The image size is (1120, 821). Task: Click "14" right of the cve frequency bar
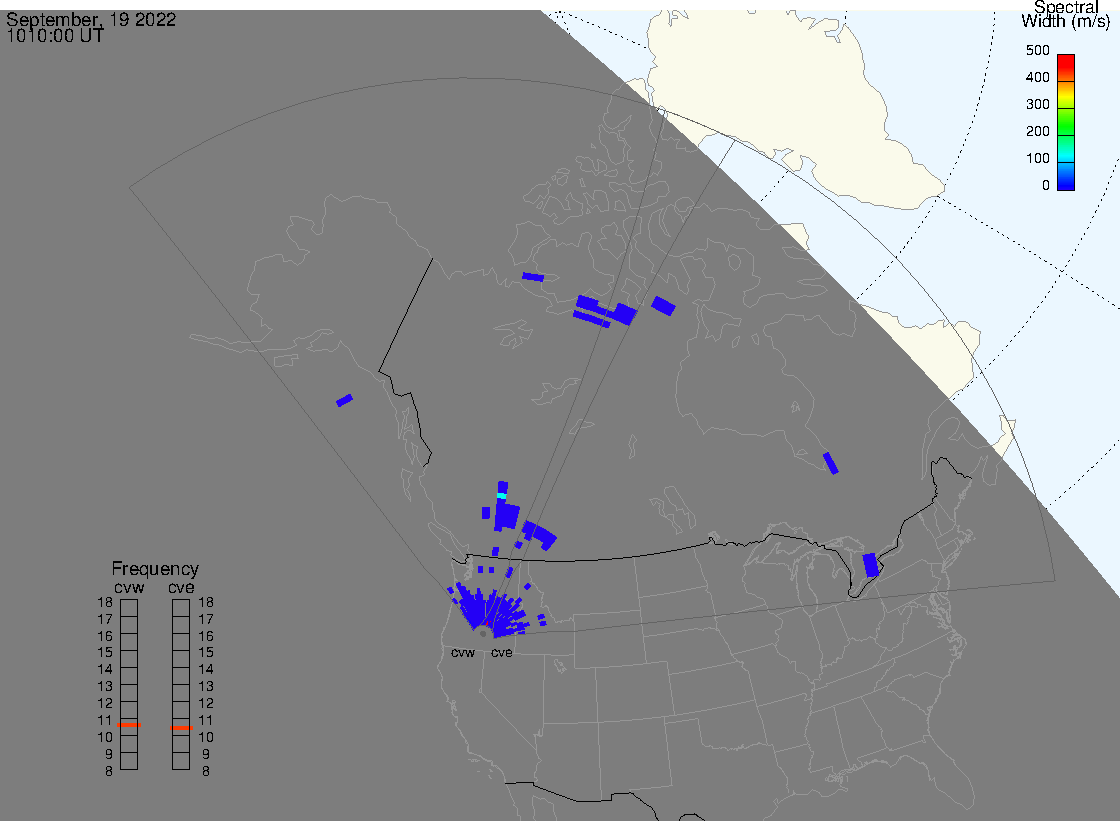[x=206, y=670]
